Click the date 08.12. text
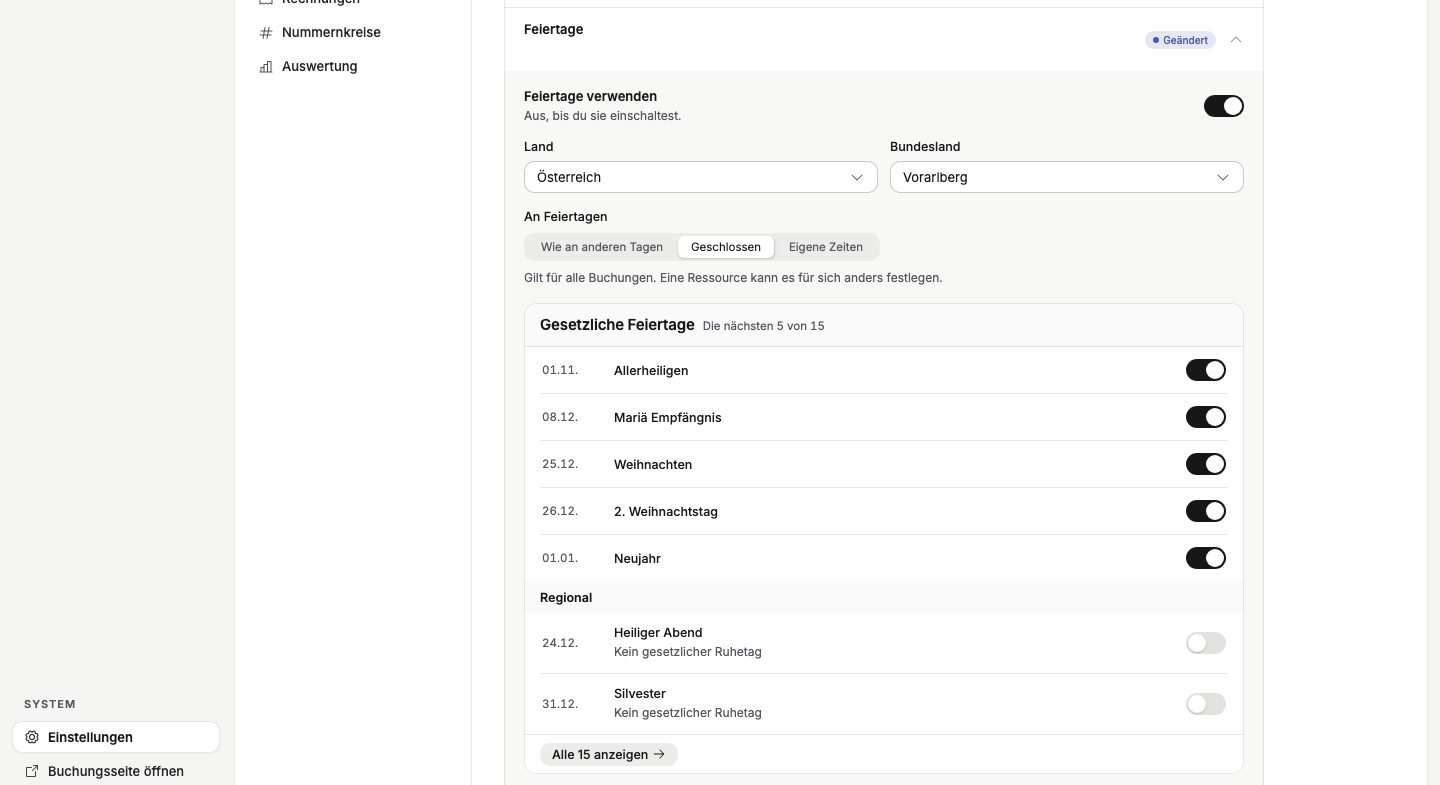This screenshot has height=785, width=1440. click(x=560, y=417)
